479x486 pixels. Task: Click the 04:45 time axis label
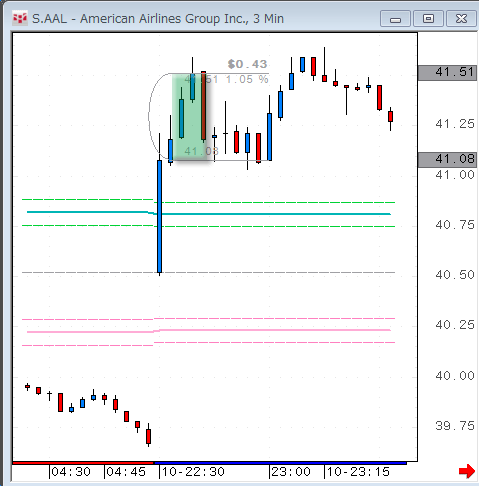[126, 472]
